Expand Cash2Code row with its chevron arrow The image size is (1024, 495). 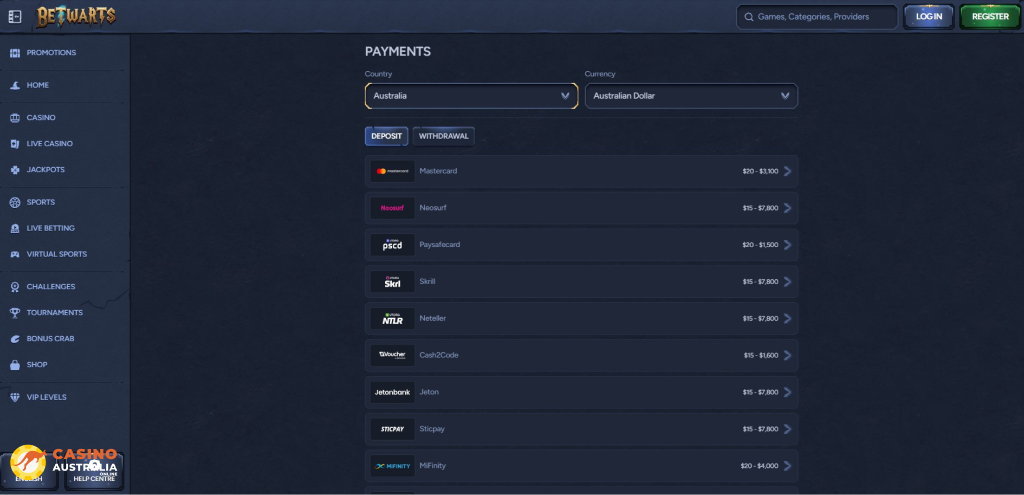pos(788,355)
